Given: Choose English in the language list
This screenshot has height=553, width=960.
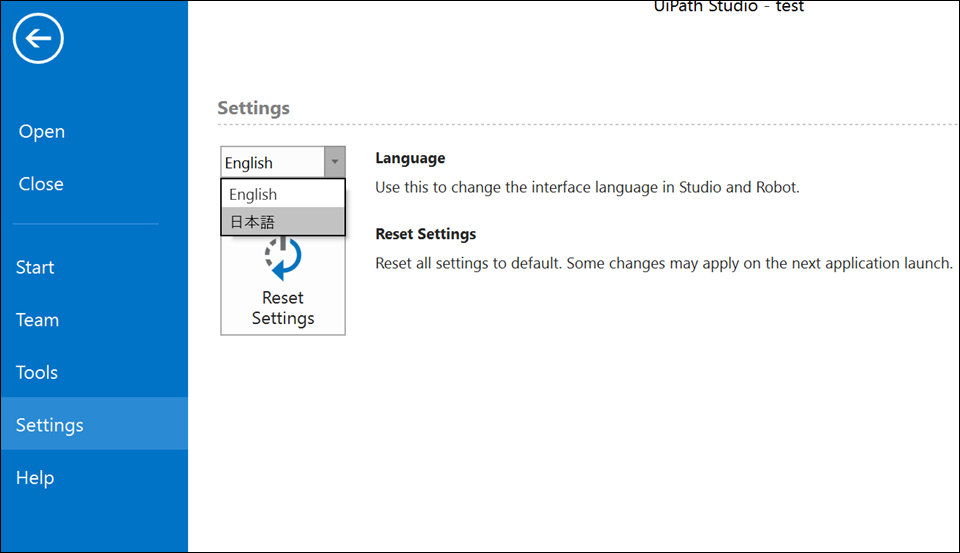Looking at the screenshot, I should tap(283, 194).
